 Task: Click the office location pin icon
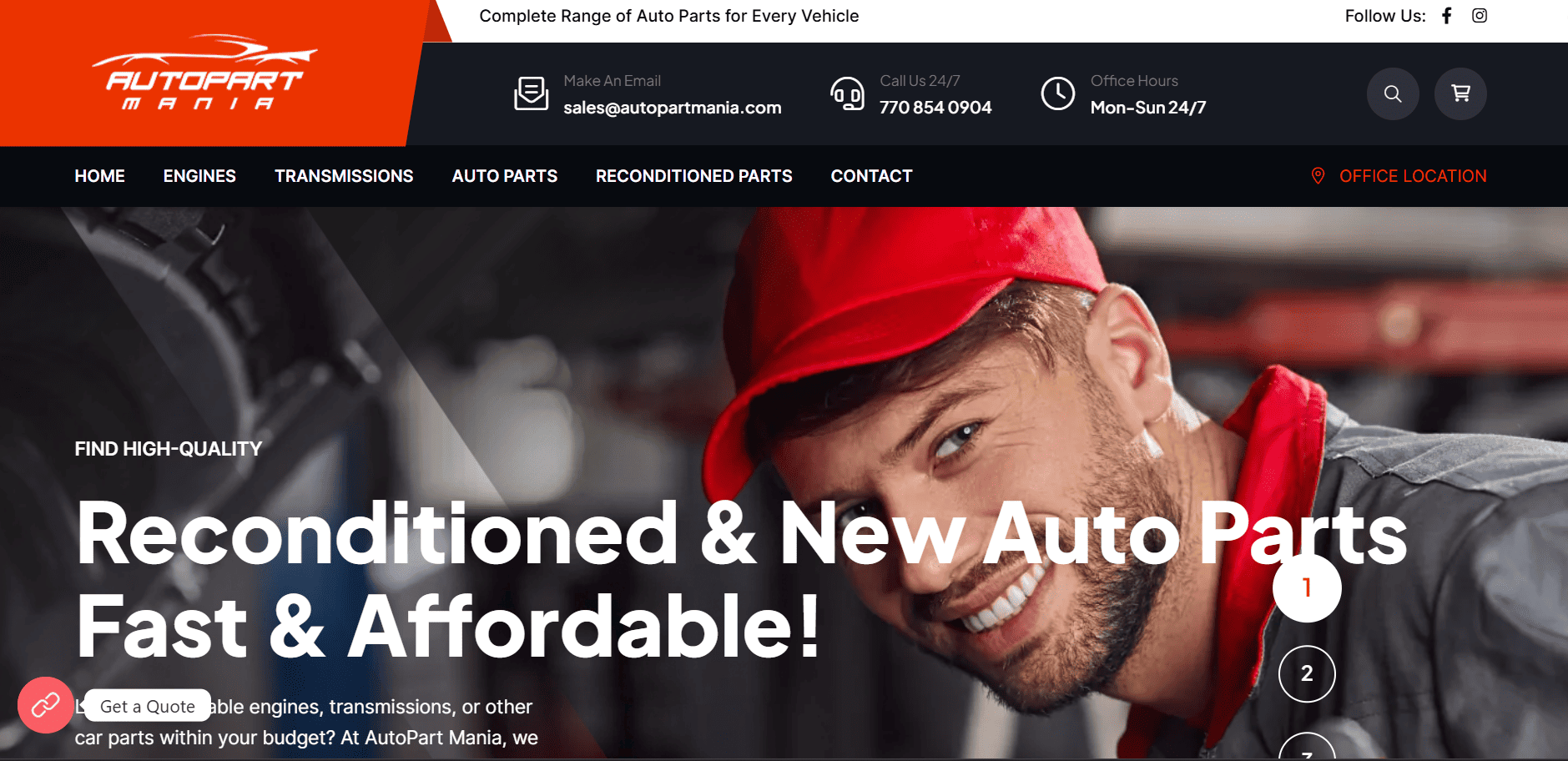[1318, 176]
